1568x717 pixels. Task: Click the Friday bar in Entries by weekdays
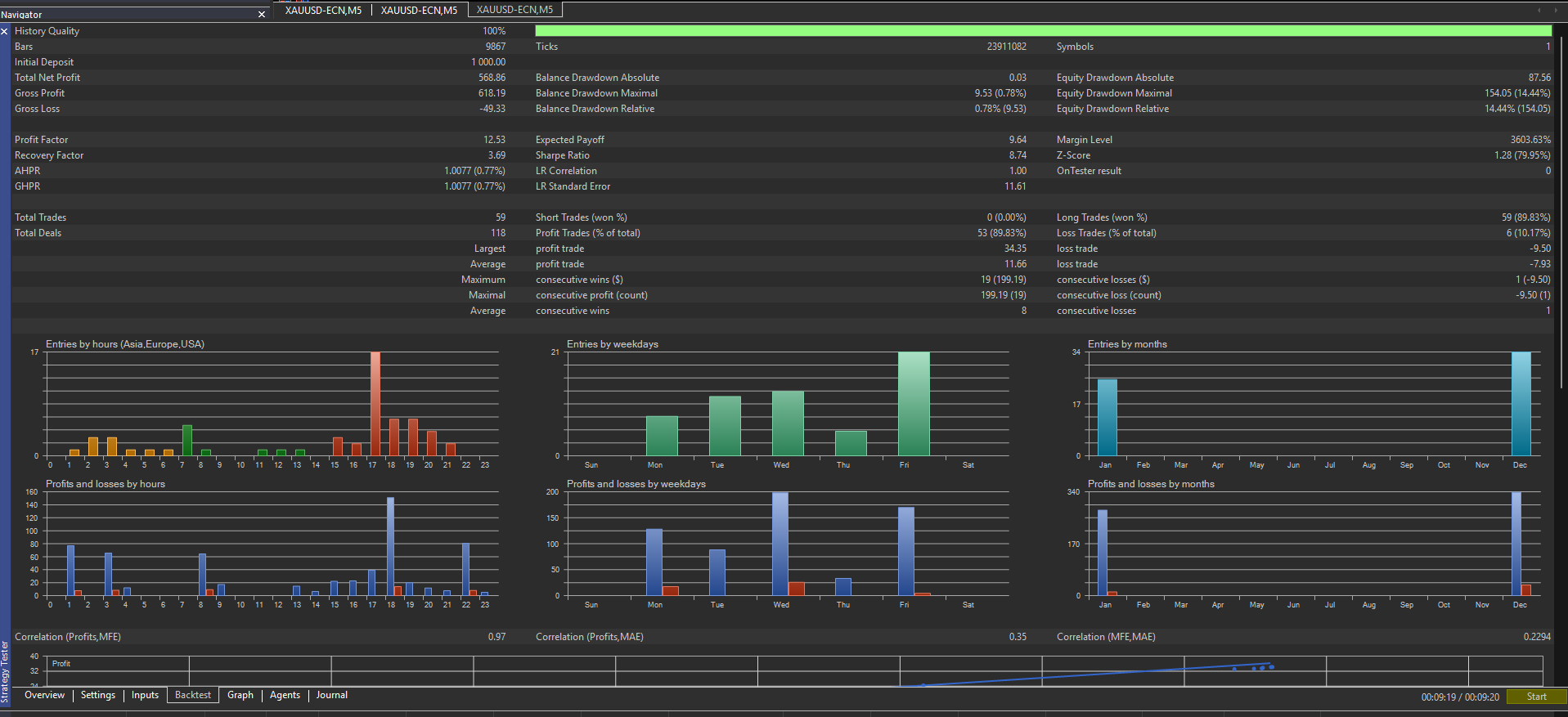(914, 404)
